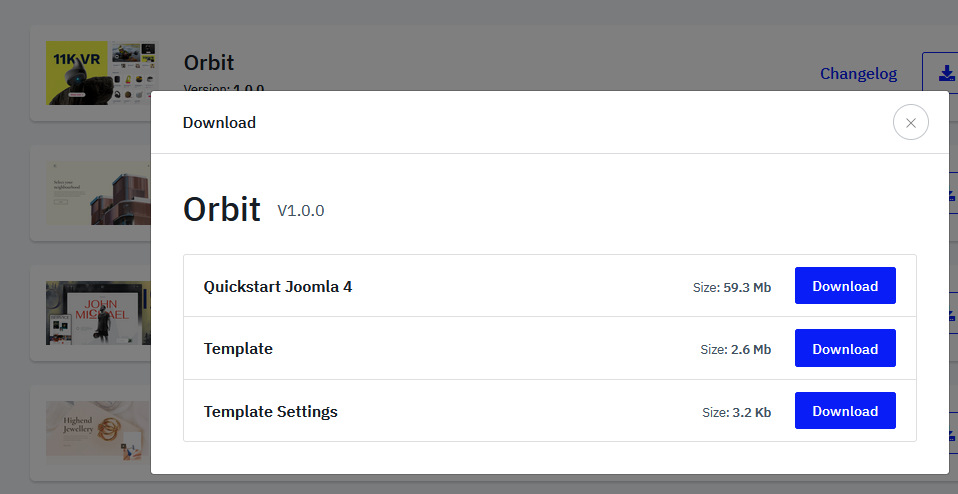Close the Download dialog with the X icon
This screenshot has height=494, width=958.
click(x=910, y=123)
